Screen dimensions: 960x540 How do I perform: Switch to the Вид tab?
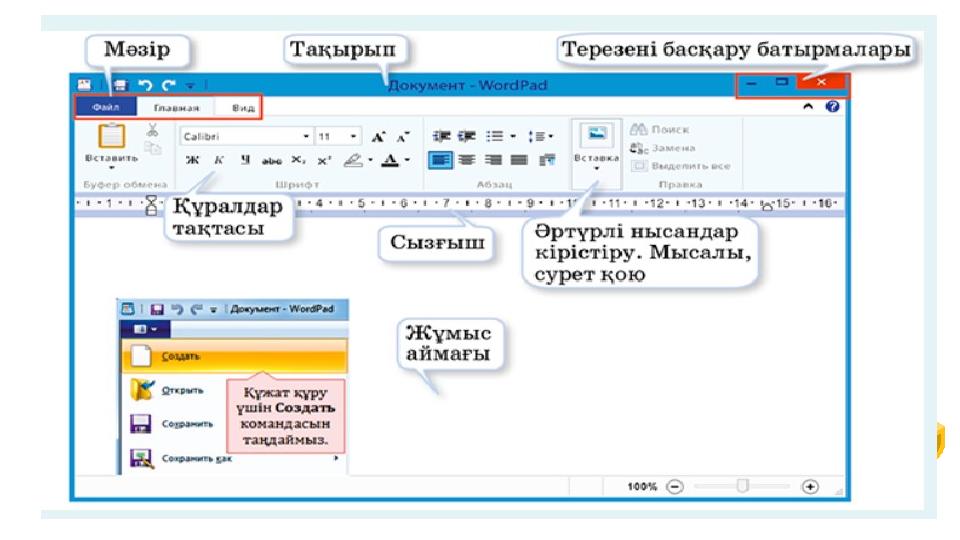coord(243,108)
